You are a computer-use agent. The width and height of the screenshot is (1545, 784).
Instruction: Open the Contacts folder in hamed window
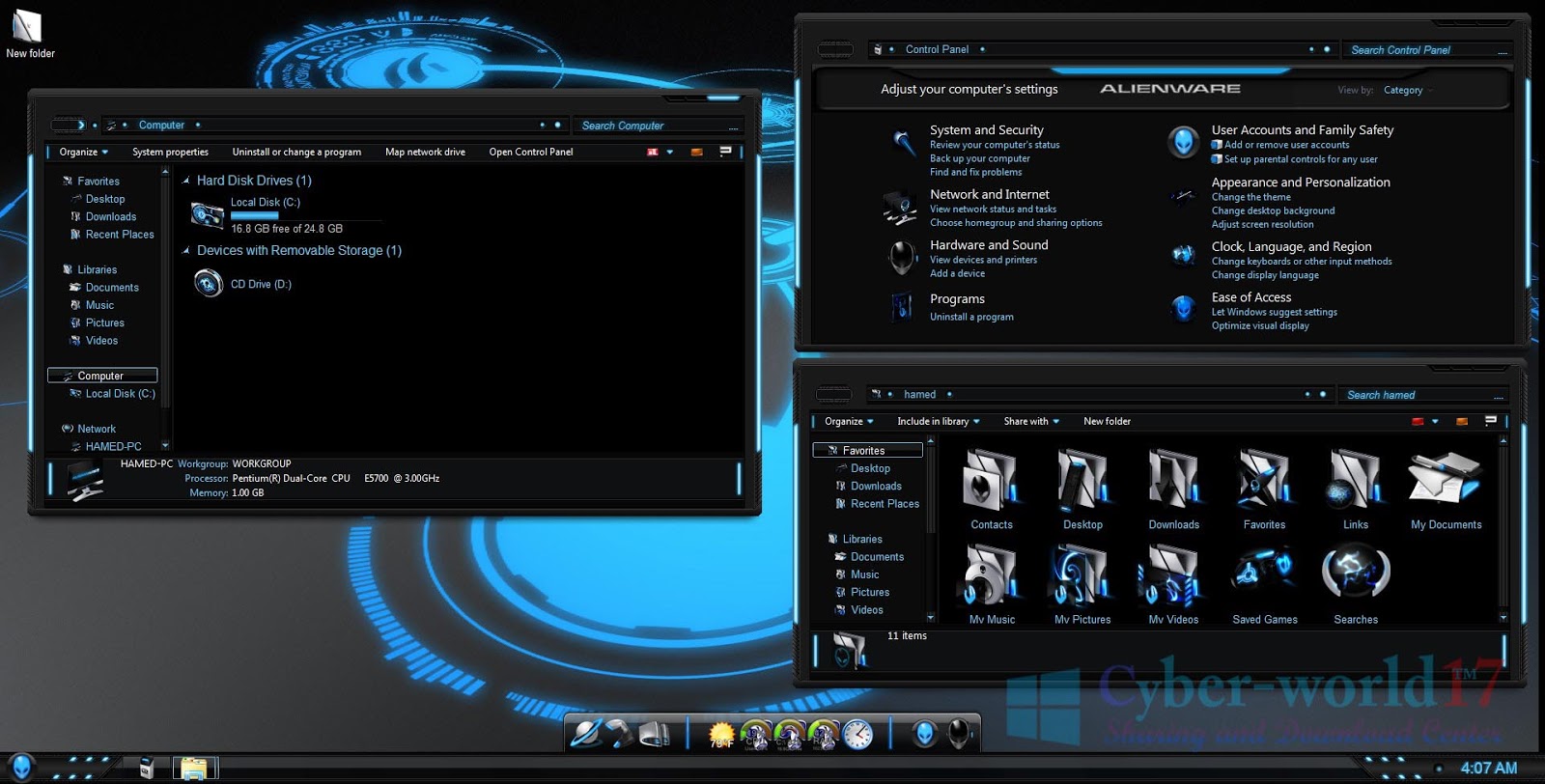[x=992, y=490]
